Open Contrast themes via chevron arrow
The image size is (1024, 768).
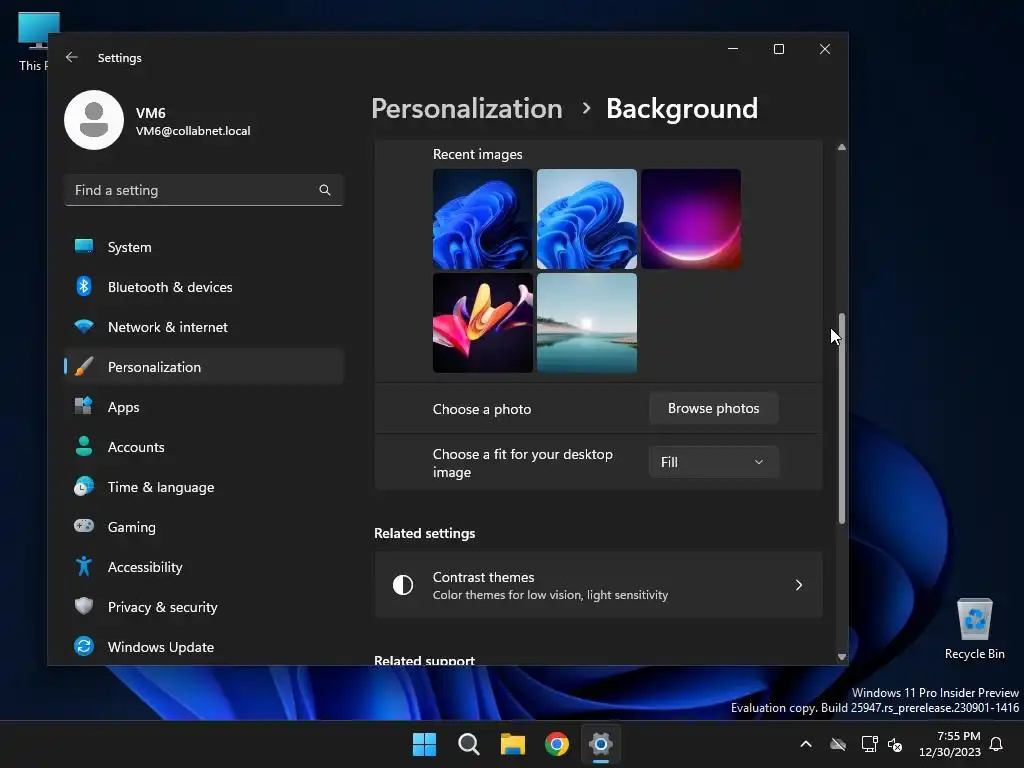799,585
